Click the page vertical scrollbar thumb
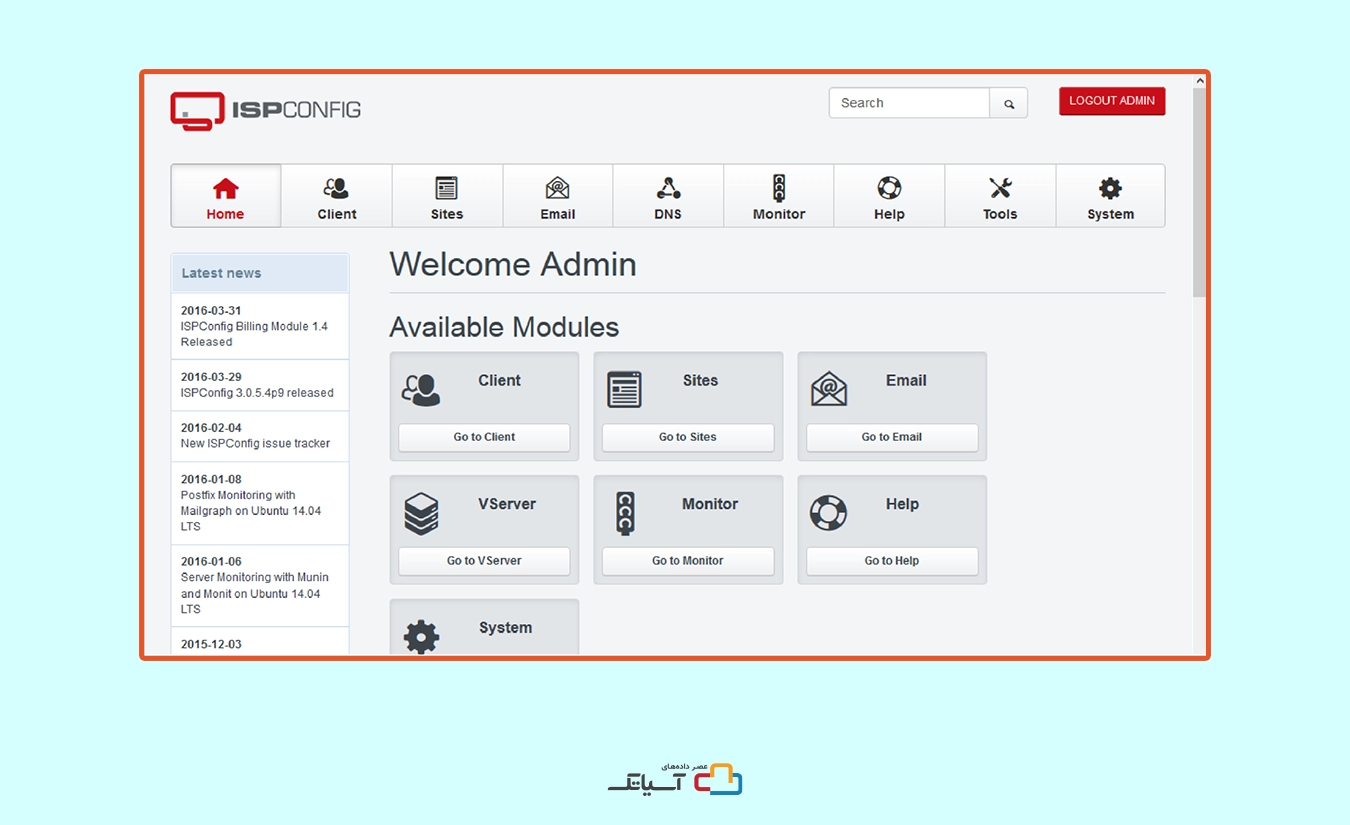The height and width of the screenshot is (825, 1350). pos(1199,192)
